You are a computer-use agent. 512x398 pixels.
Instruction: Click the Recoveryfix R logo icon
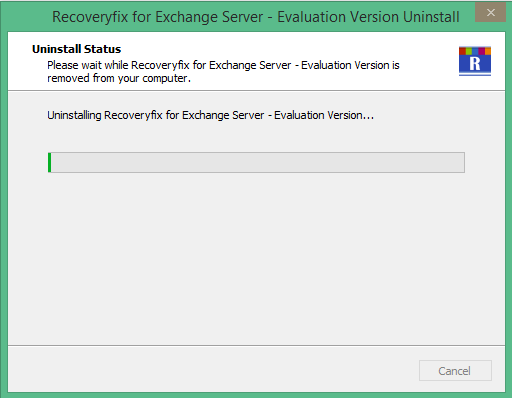[475, 61]
